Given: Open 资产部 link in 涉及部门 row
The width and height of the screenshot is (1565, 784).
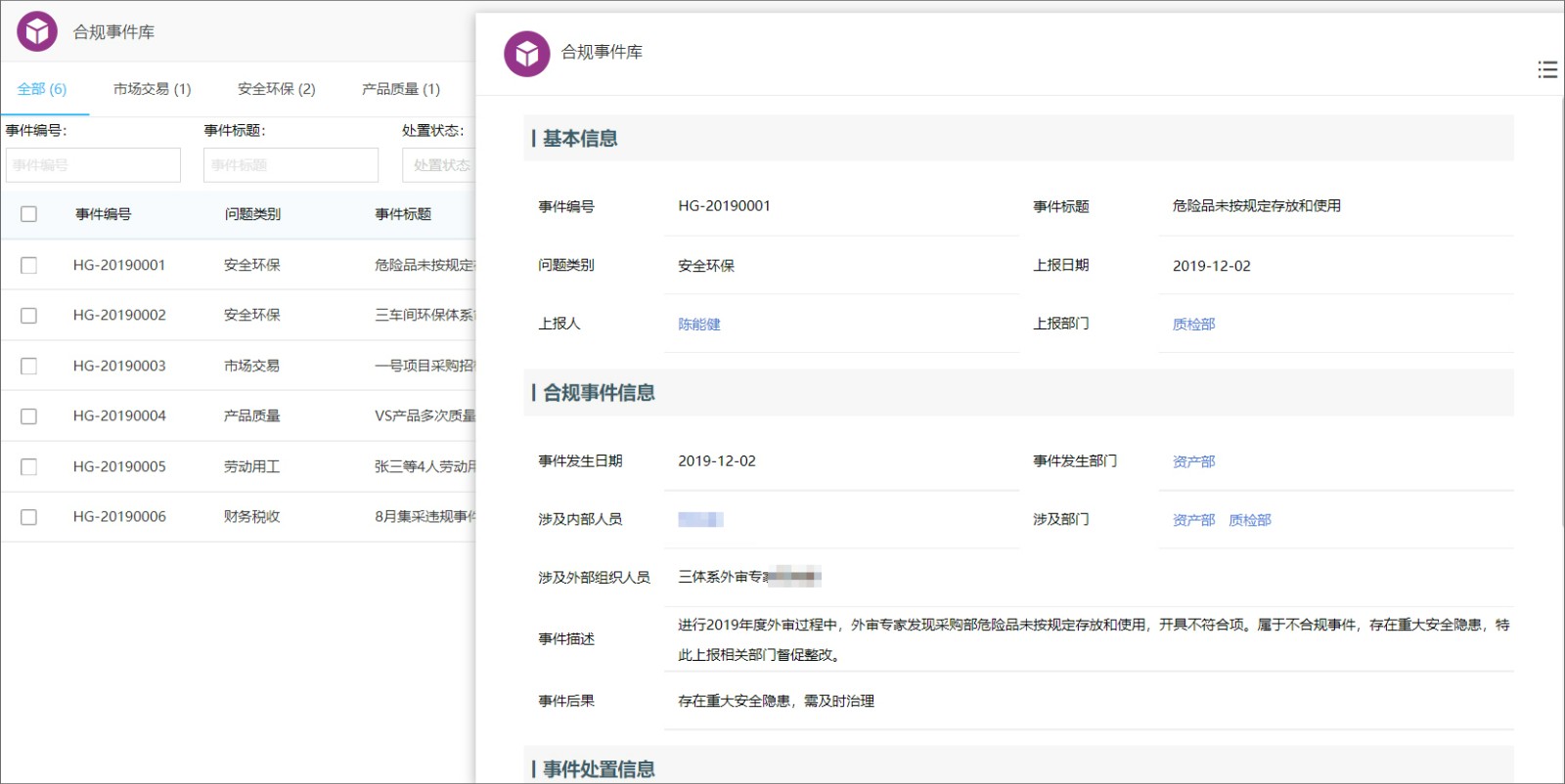Looking at the screenshot, I should click(1193, 520).
